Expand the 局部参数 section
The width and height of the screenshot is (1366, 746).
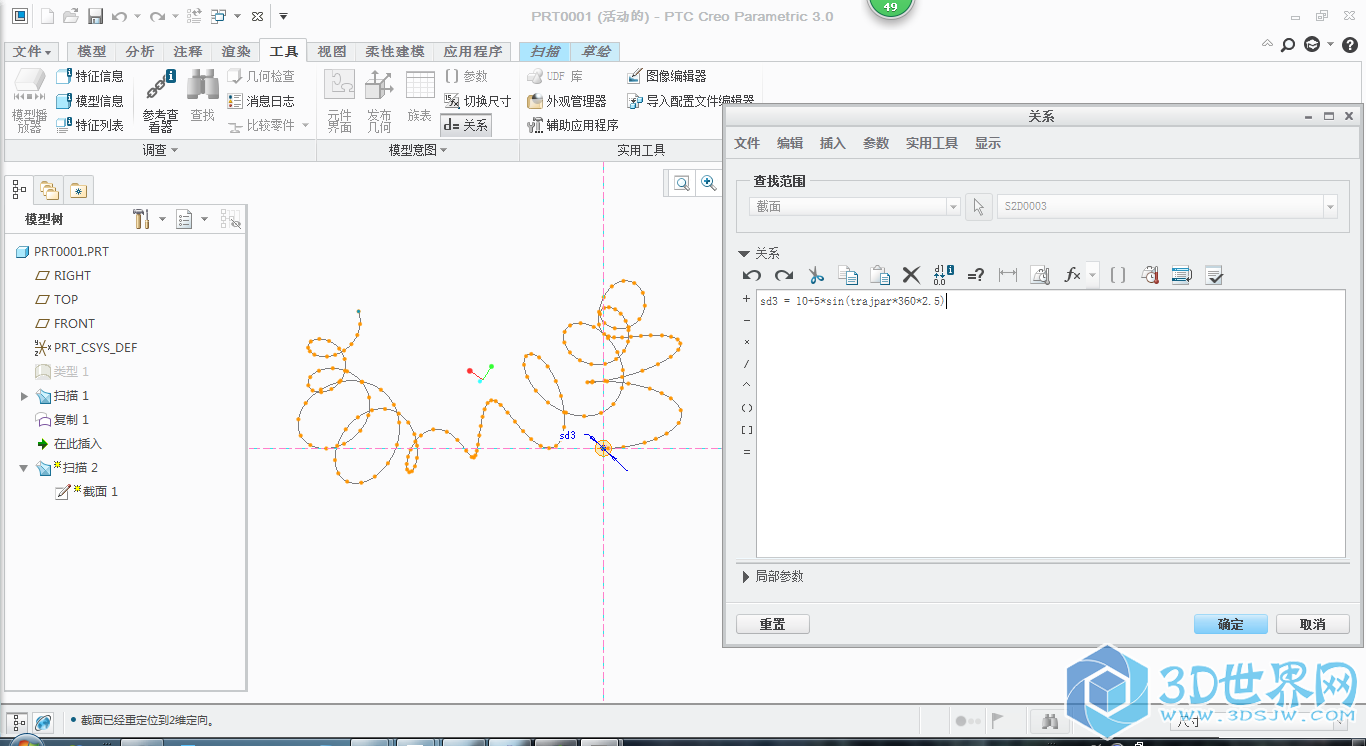[746, 577]
